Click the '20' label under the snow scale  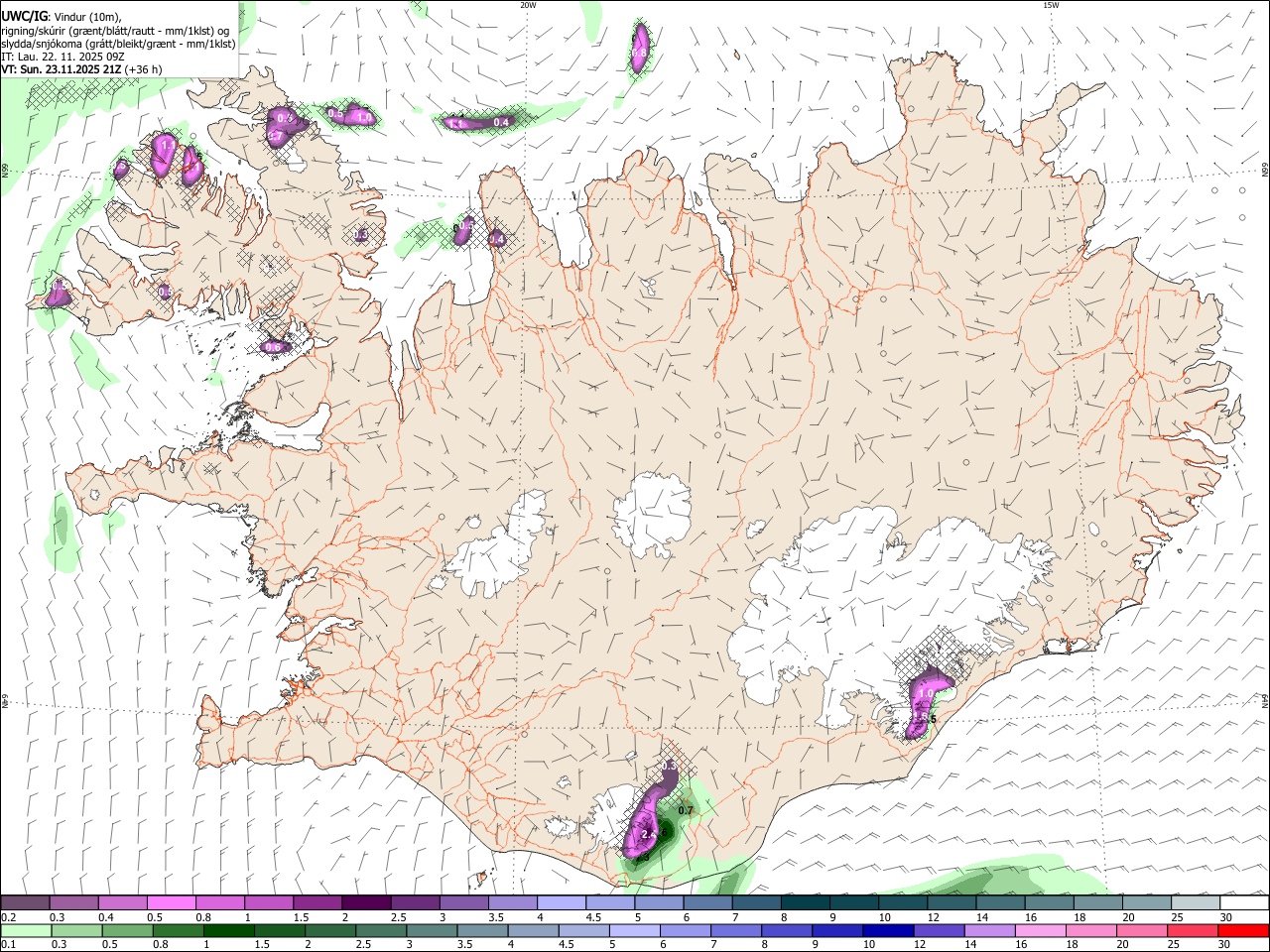[x=1128, y=917]
